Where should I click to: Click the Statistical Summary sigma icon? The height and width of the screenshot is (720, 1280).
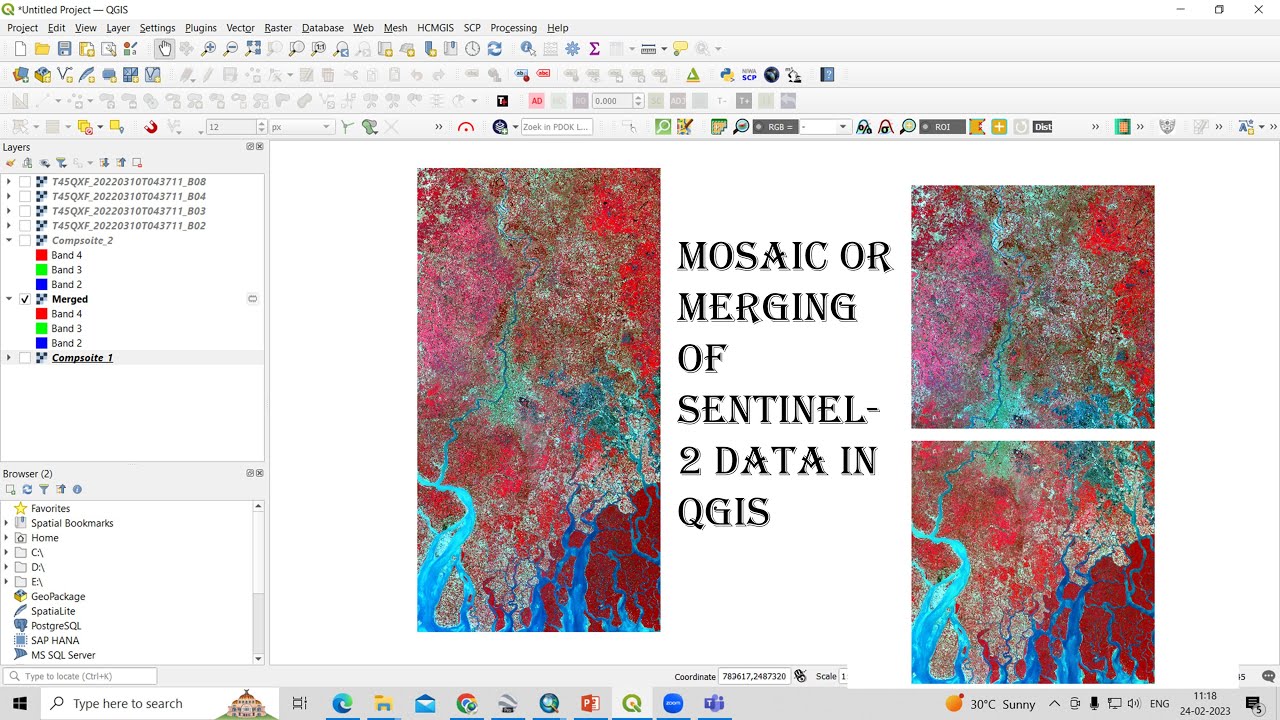click(594, 48)
